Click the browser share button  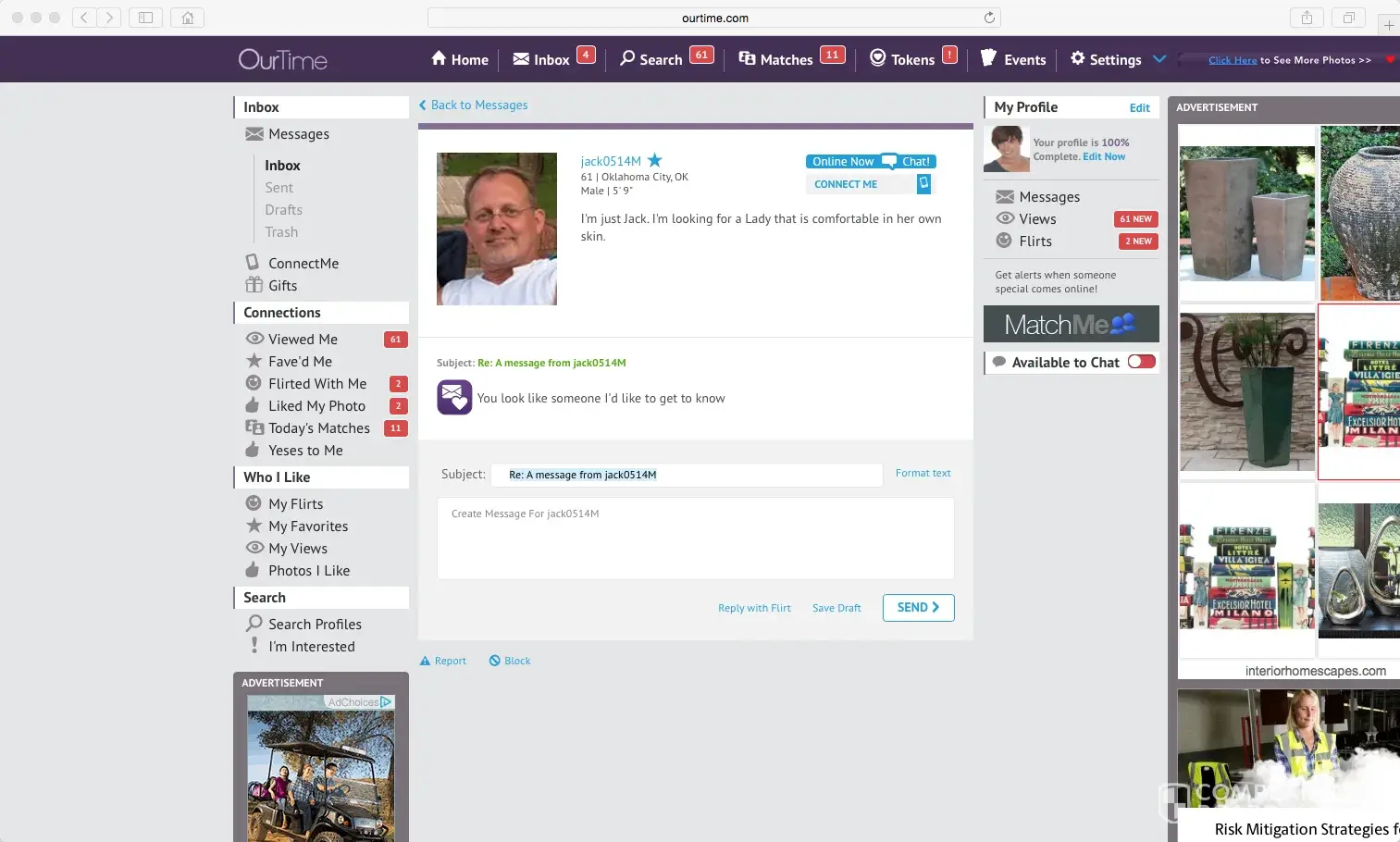click(x=1307, y=18)
